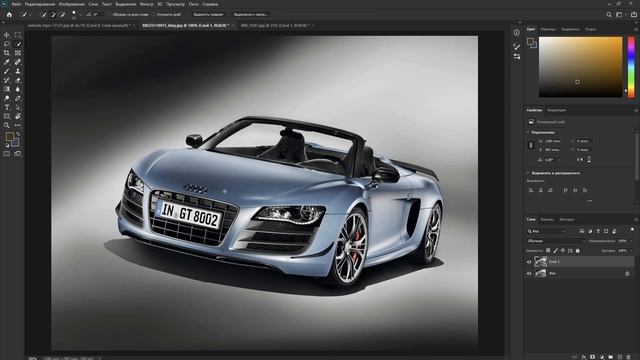Image resolution: width=640 pixels, height=360 pixels.
Task: Select the Gradient tool
Action: coord(7,89)
